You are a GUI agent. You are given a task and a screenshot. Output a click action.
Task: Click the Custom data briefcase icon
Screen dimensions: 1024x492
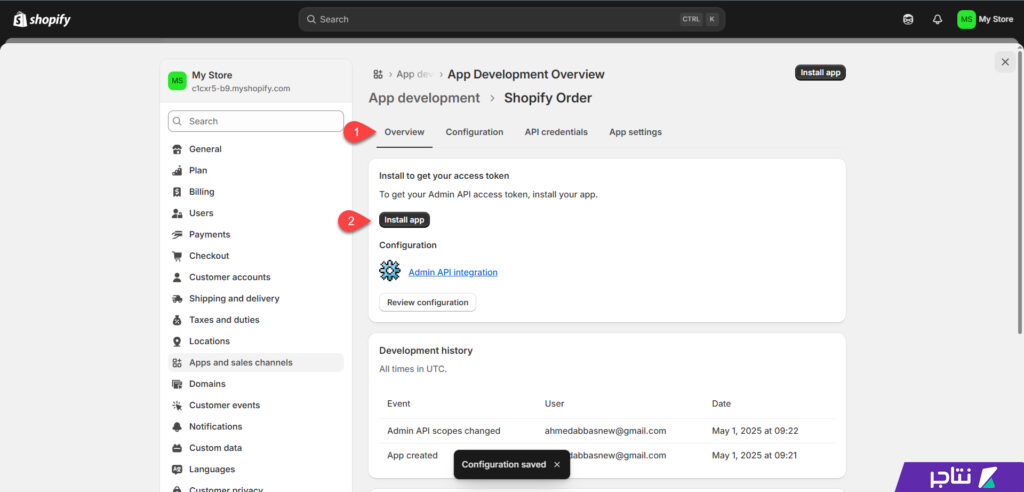(x=177, y=448)
